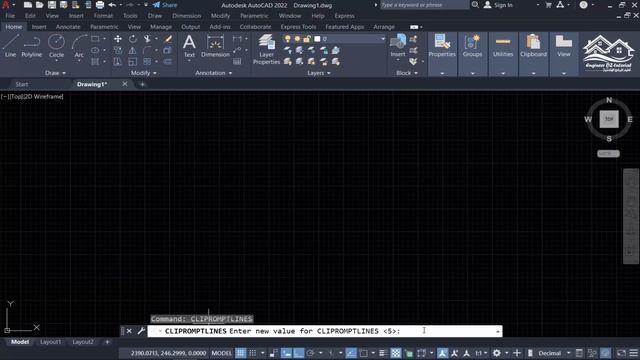This screenshot has height=360, width=640.
Task: Click the Erase tool icon
Action: click(168, 39)
